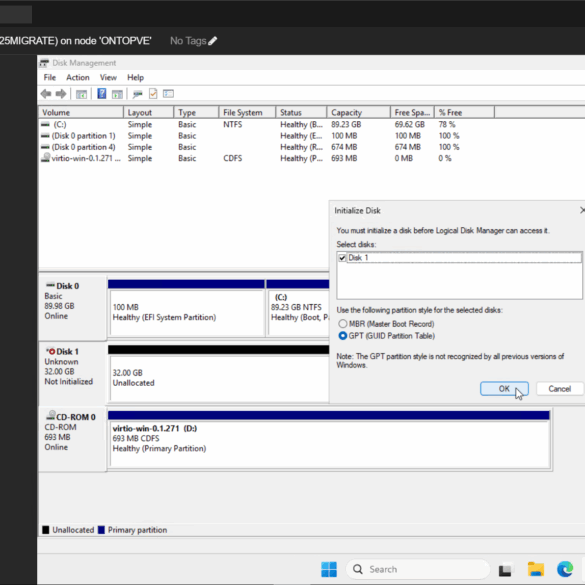Click the show/hide console tree toolbar icon

coord(81,94)
